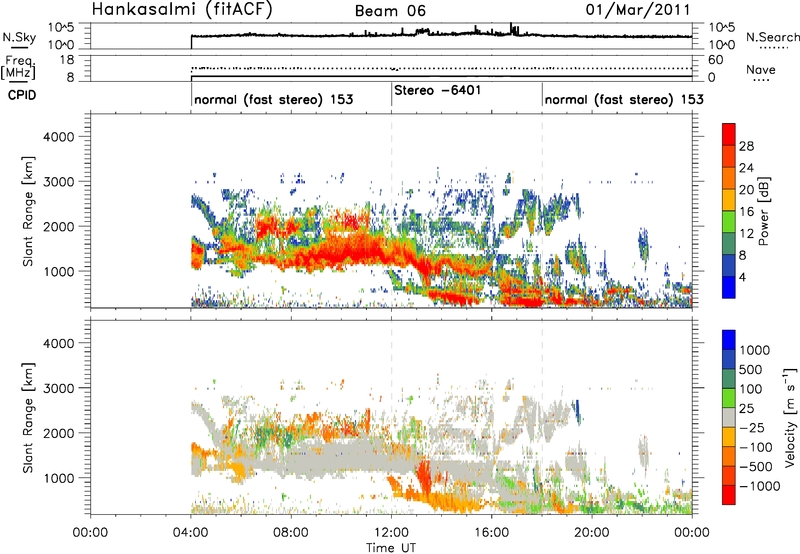Pick the red segment of the power colorbar
The height and width of the screenshot is (554, 800).
(x=729, y=134)
